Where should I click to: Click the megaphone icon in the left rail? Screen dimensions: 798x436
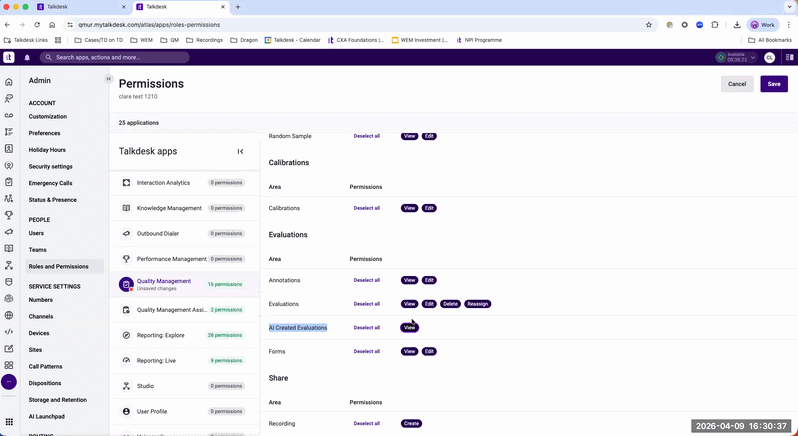(x=9, y=232)
